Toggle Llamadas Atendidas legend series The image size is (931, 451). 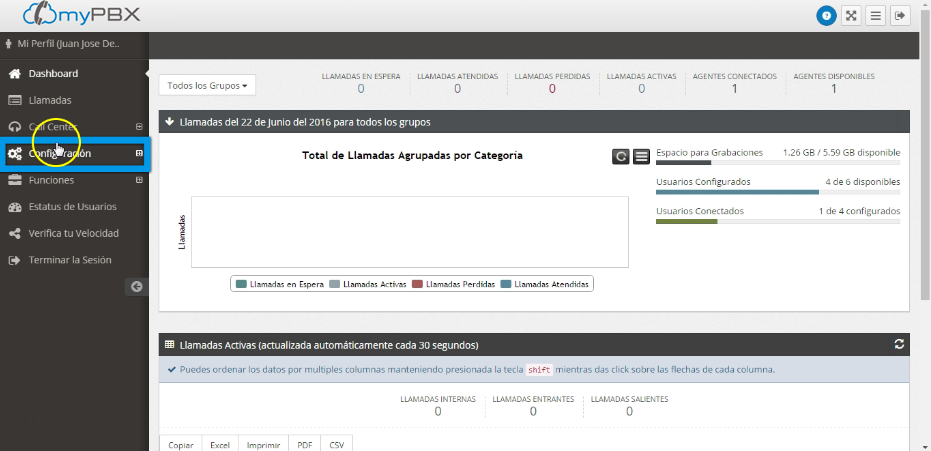pyautogui.click(x=545, y=284)
